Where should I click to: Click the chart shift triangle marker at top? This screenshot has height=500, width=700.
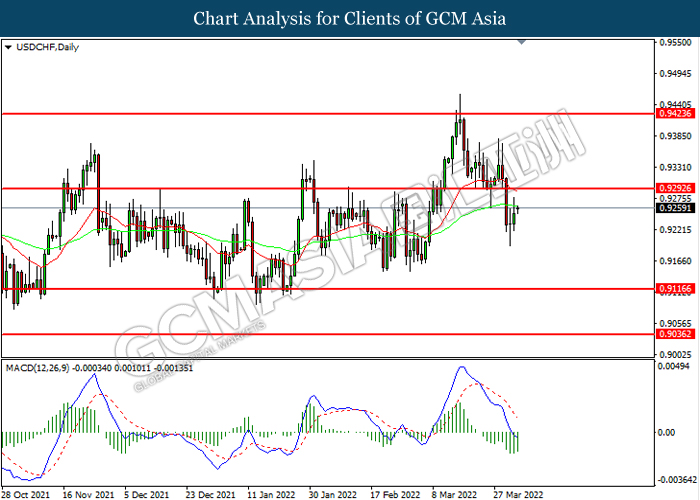click(521, 42)
